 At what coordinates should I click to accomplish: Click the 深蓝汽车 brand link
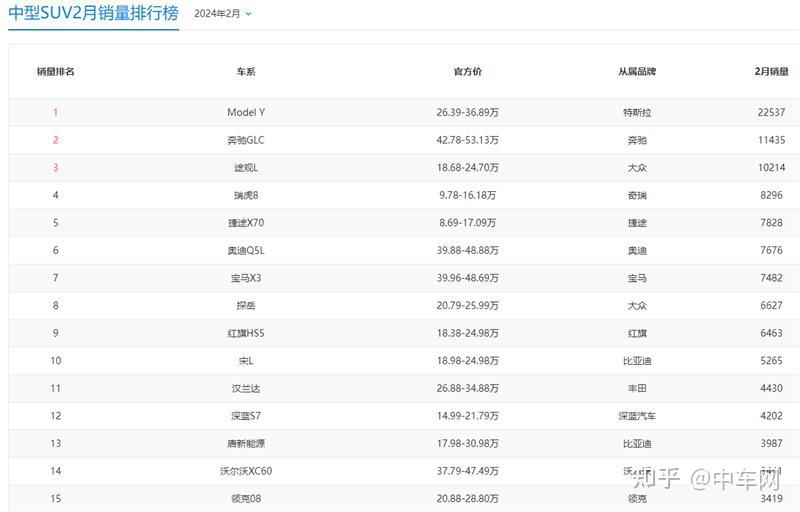637,416
